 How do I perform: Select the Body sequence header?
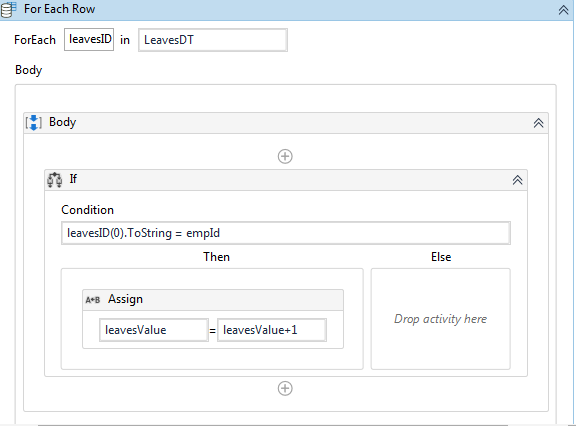(286, 123)
